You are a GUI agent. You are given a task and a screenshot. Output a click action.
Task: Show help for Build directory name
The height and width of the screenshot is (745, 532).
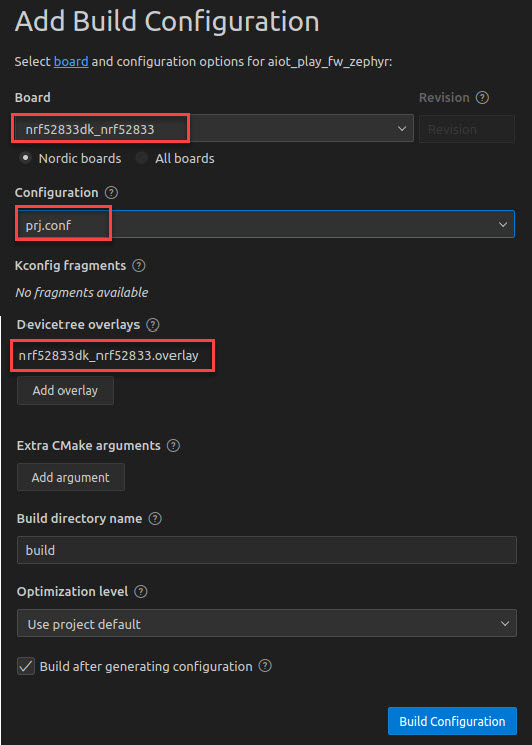[x=155, y=518]
